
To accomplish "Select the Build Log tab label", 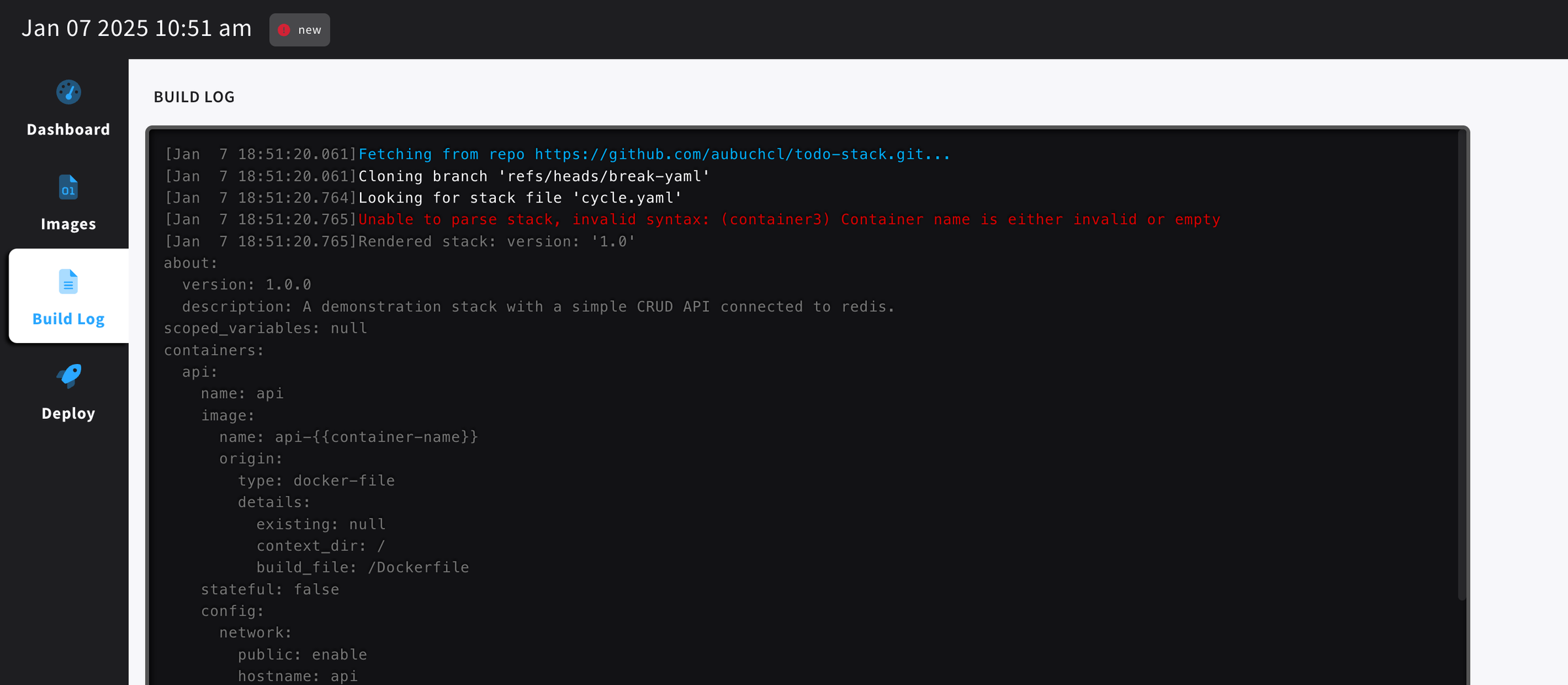I will 69,319.
